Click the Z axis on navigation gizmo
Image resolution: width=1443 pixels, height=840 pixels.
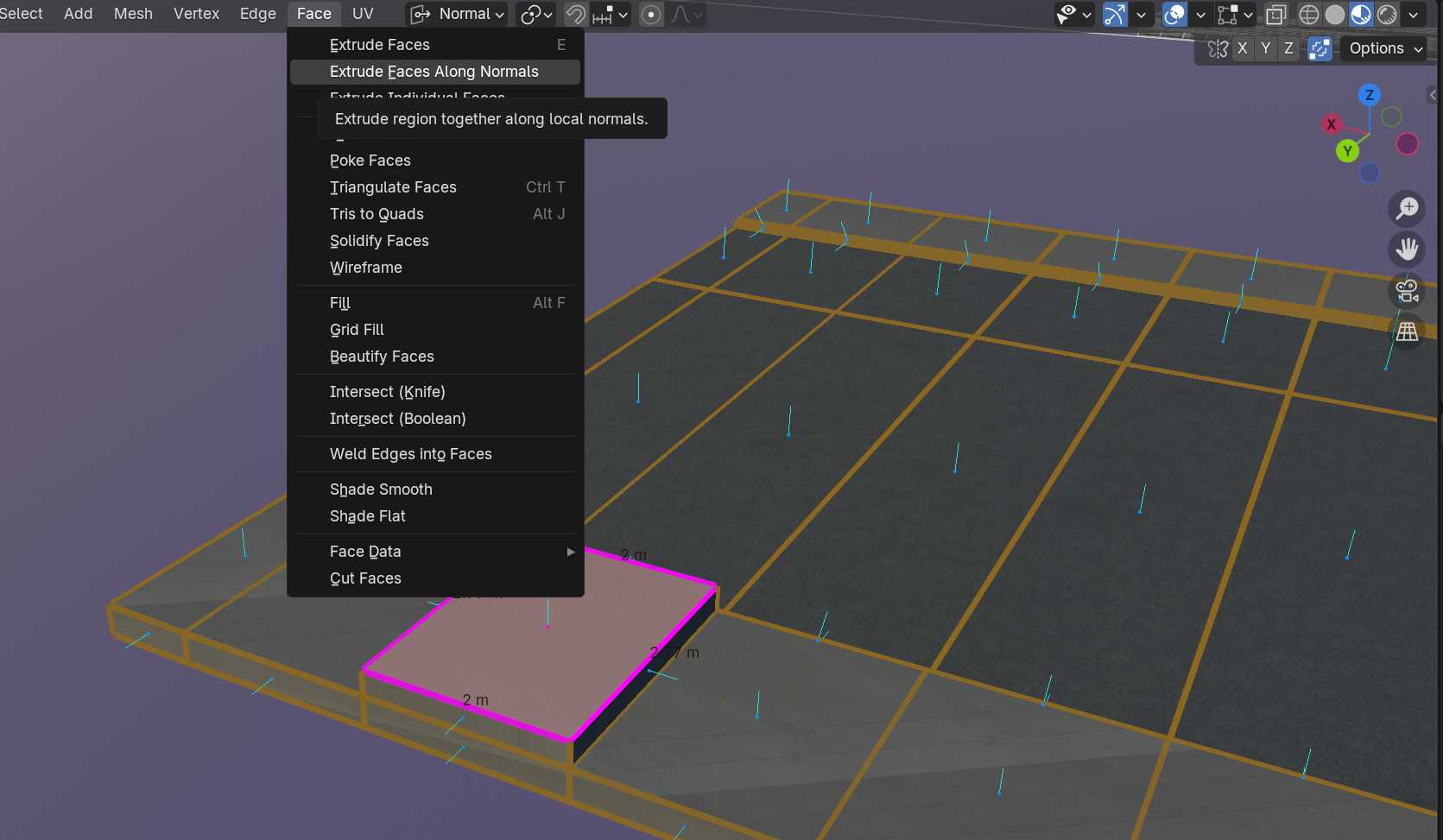(x=1369, y=95)
